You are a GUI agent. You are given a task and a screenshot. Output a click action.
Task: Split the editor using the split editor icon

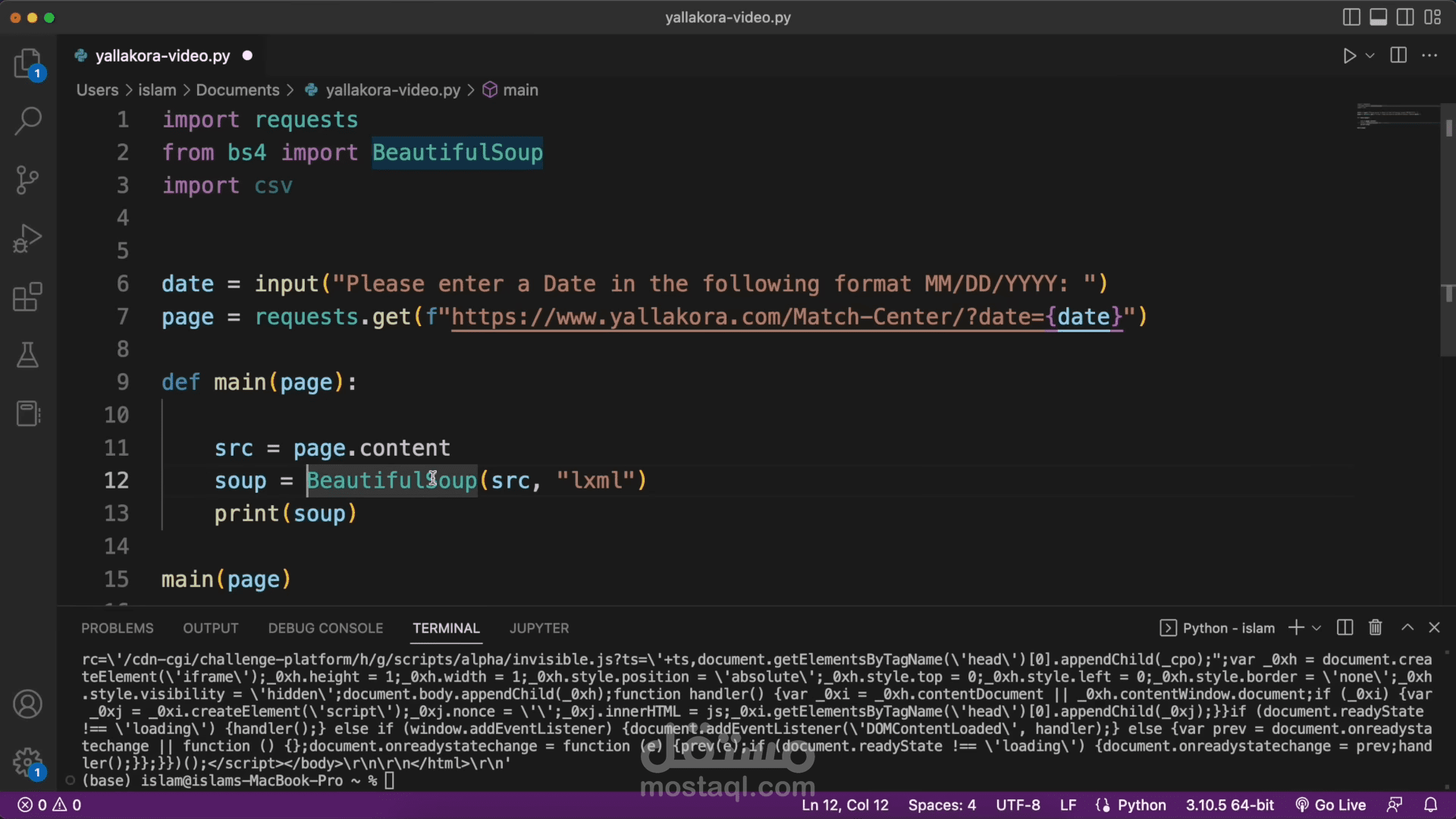coord(1398,55)
